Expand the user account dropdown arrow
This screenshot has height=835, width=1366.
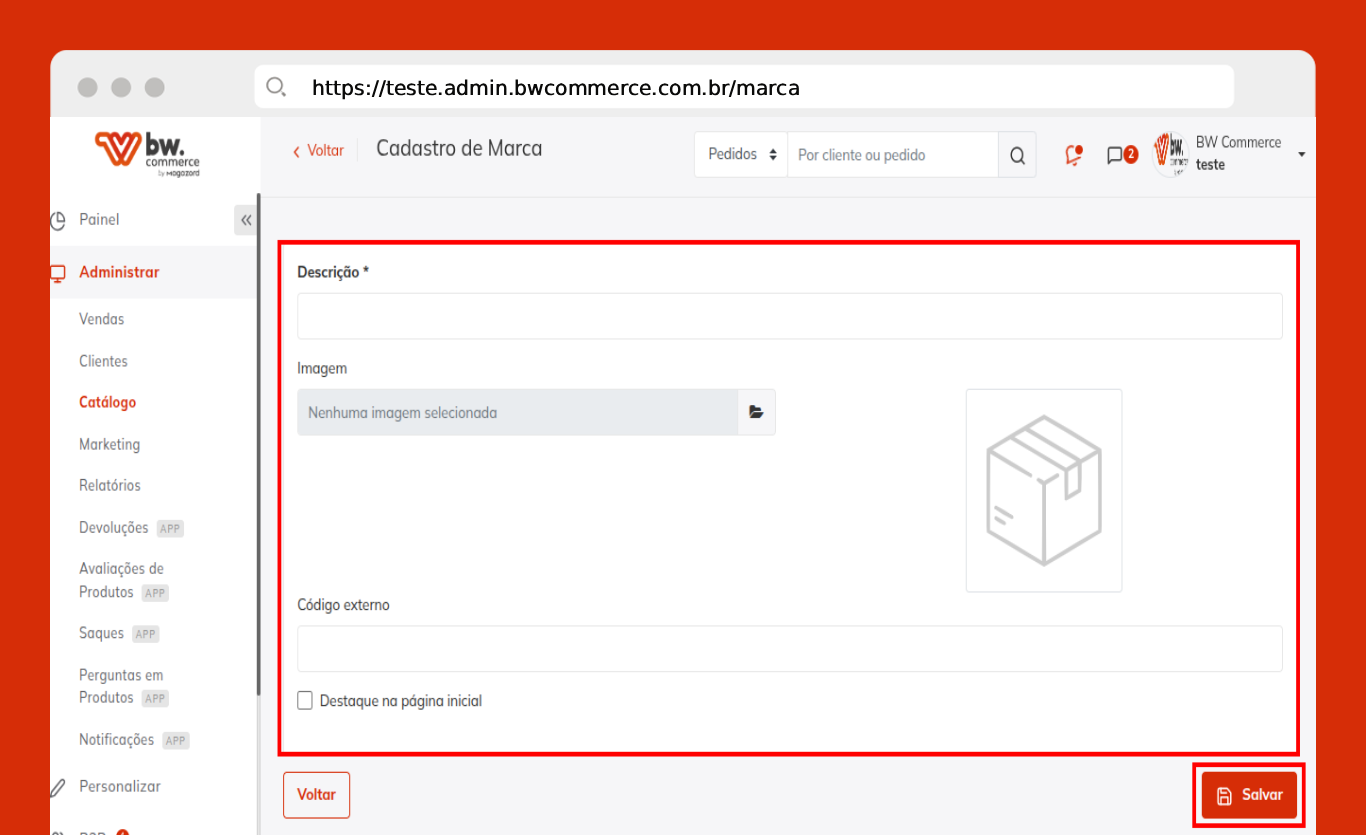click(x=1301, y=155)
